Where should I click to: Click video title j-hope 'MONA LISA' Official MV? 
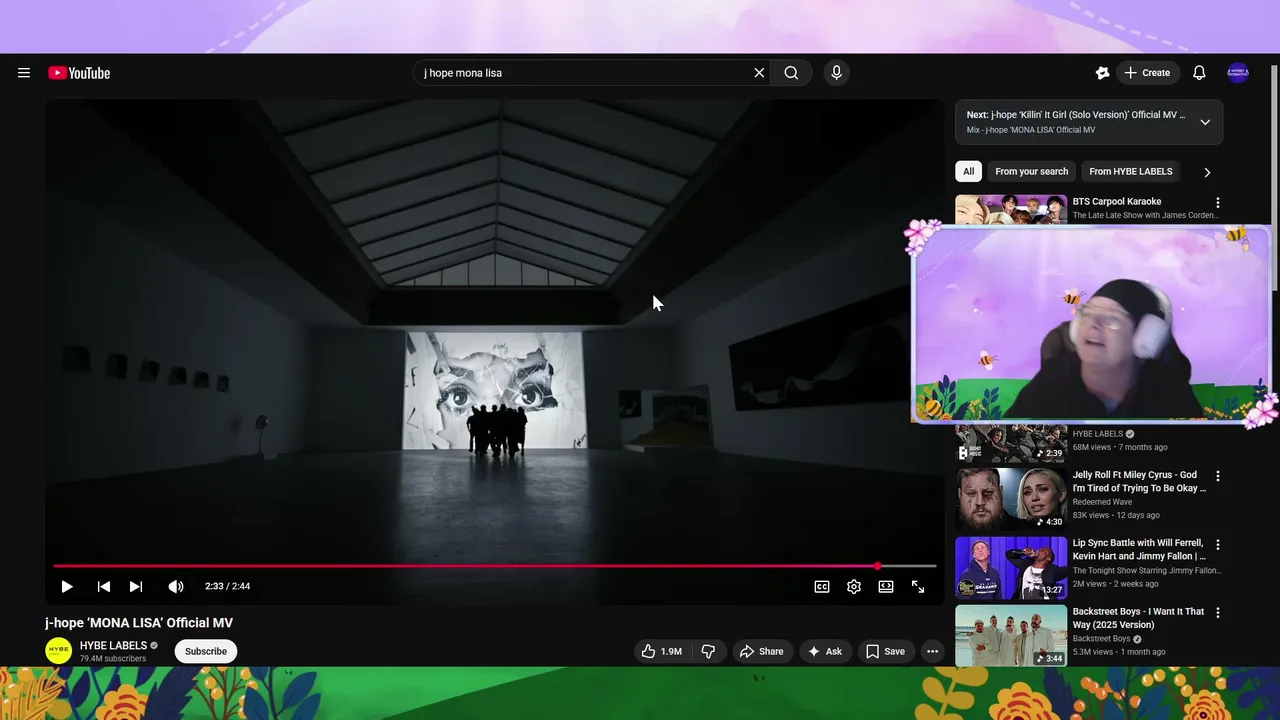tap(139, 623)
